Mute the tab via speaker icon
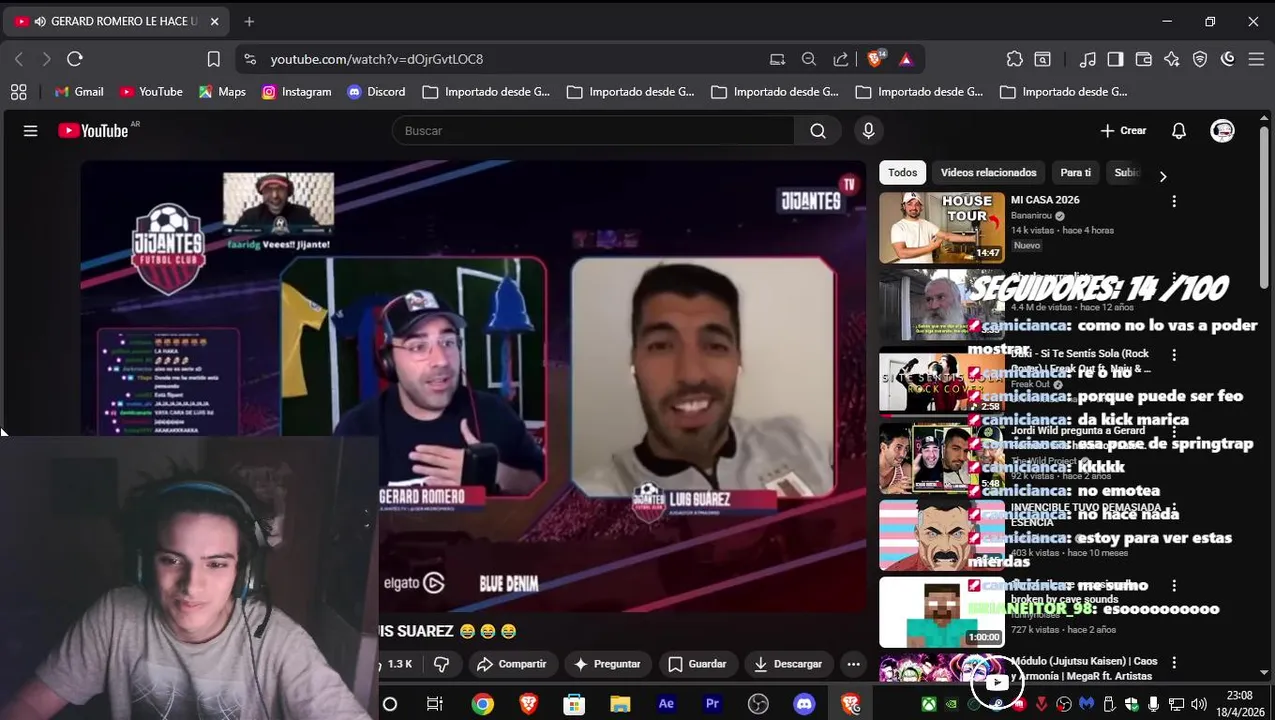 coord(40,21)
